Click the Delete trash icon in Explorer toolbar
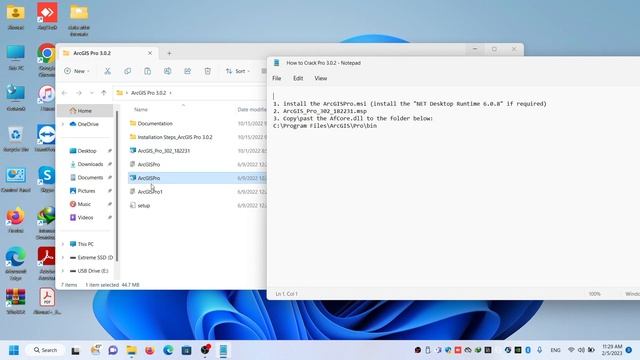 click(x=207, y=71)
